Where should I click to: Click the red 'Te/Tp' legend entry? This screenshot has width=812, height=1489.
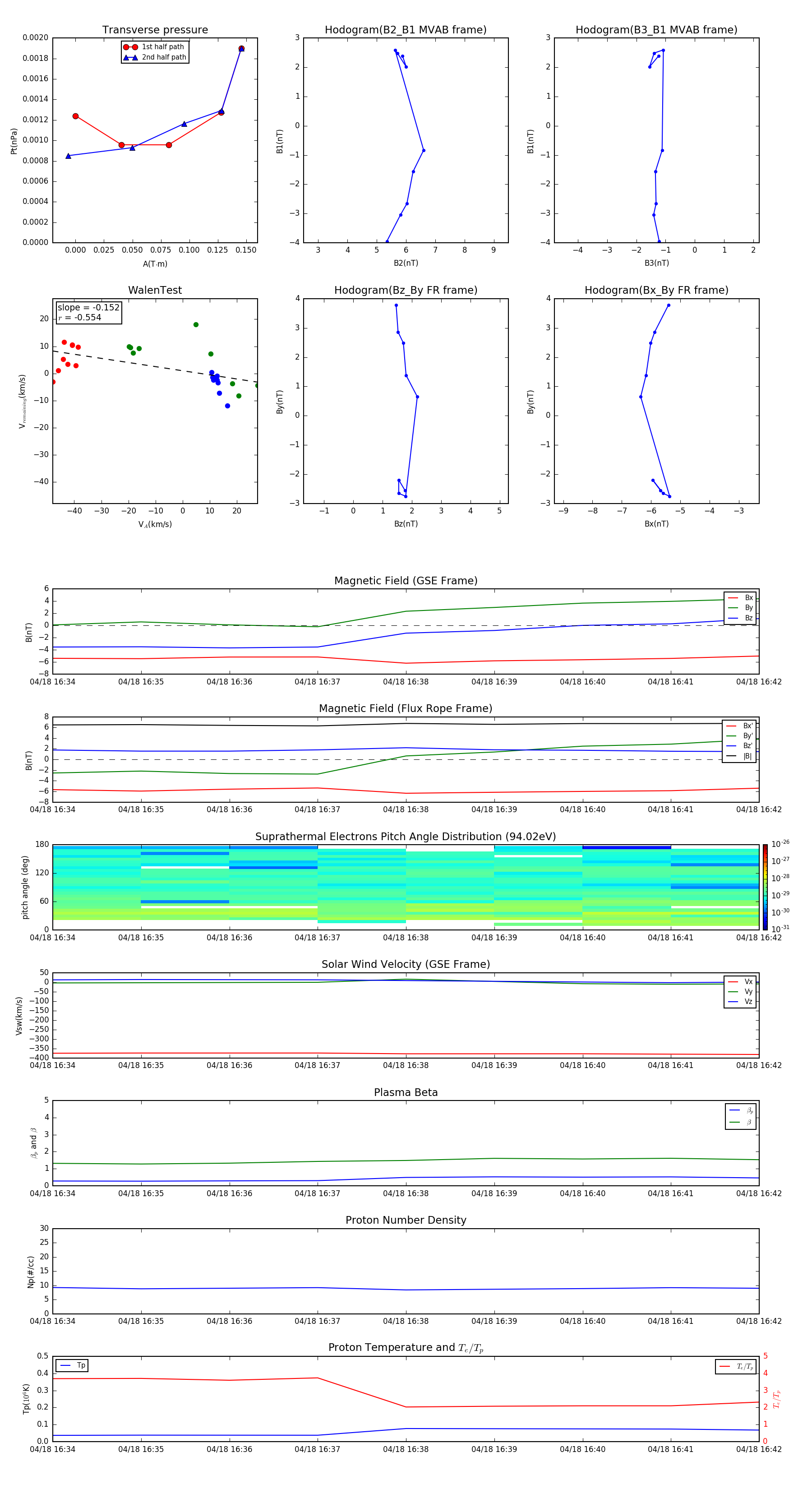click(736, 1366)
